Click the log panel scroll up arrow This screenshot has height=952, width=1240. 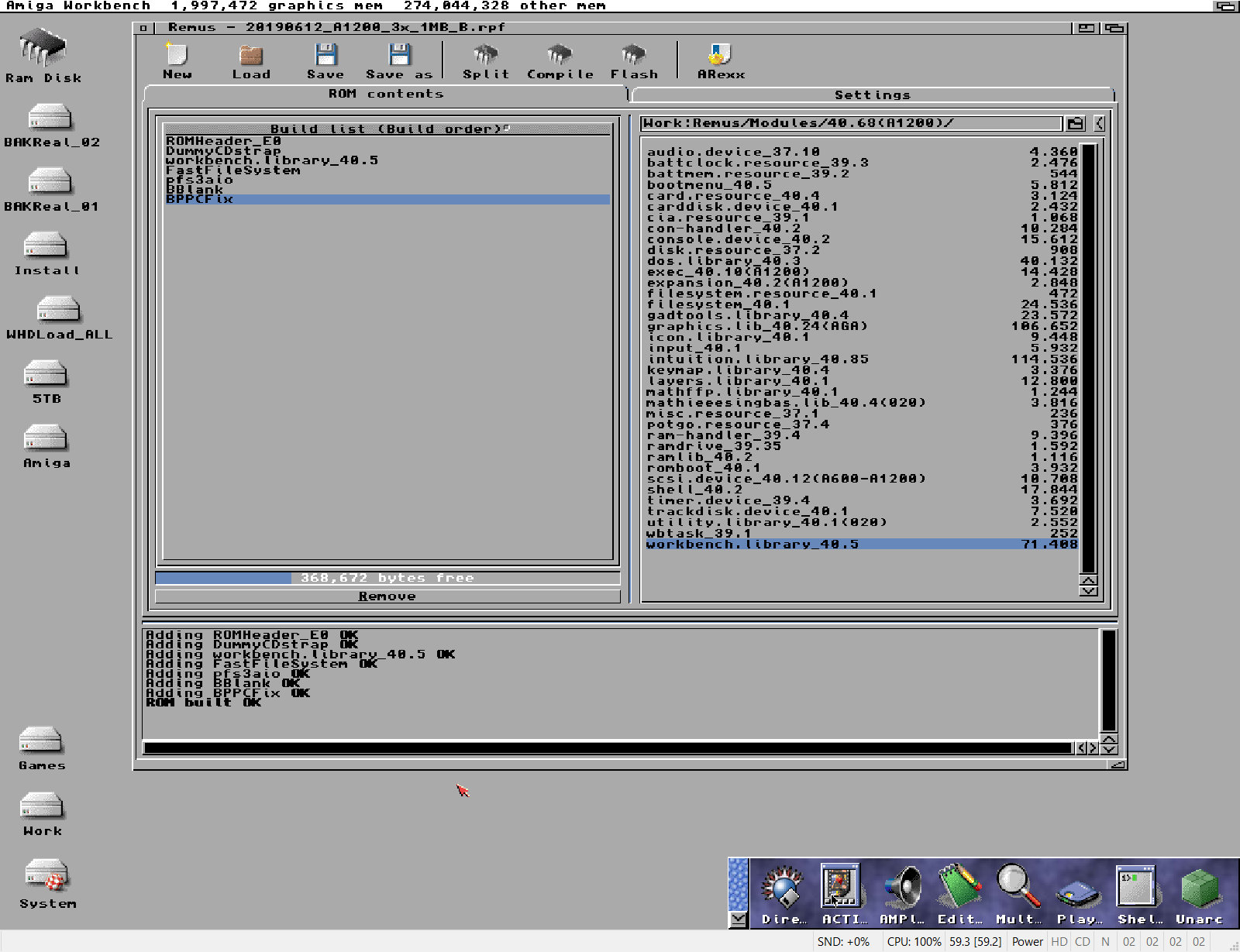(1109, 738)
